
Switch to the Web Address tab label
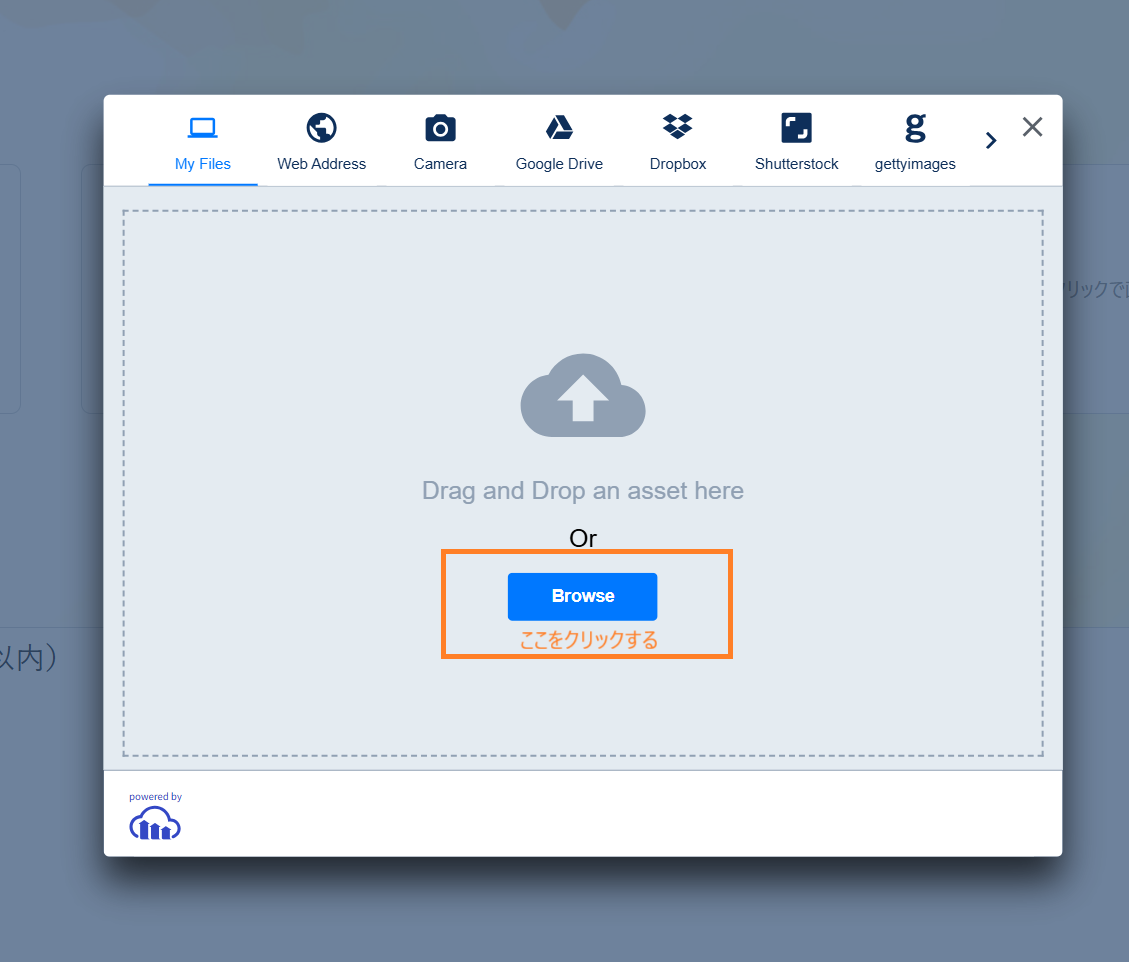[x=321, y=164]
